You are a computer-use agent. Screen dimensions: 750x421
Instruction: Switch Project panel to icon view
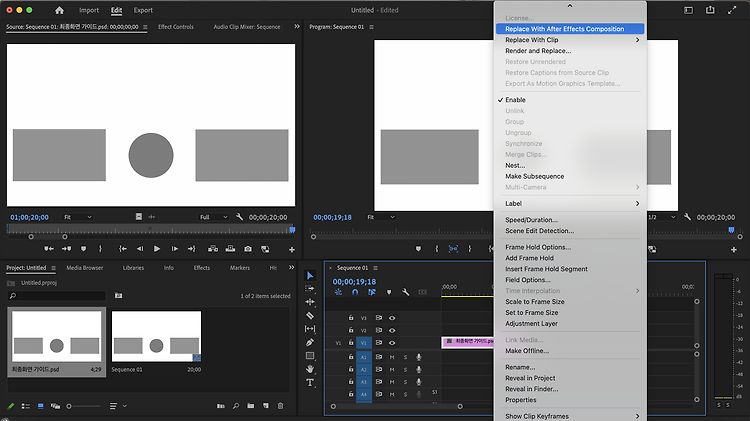[x=41, y=406]
